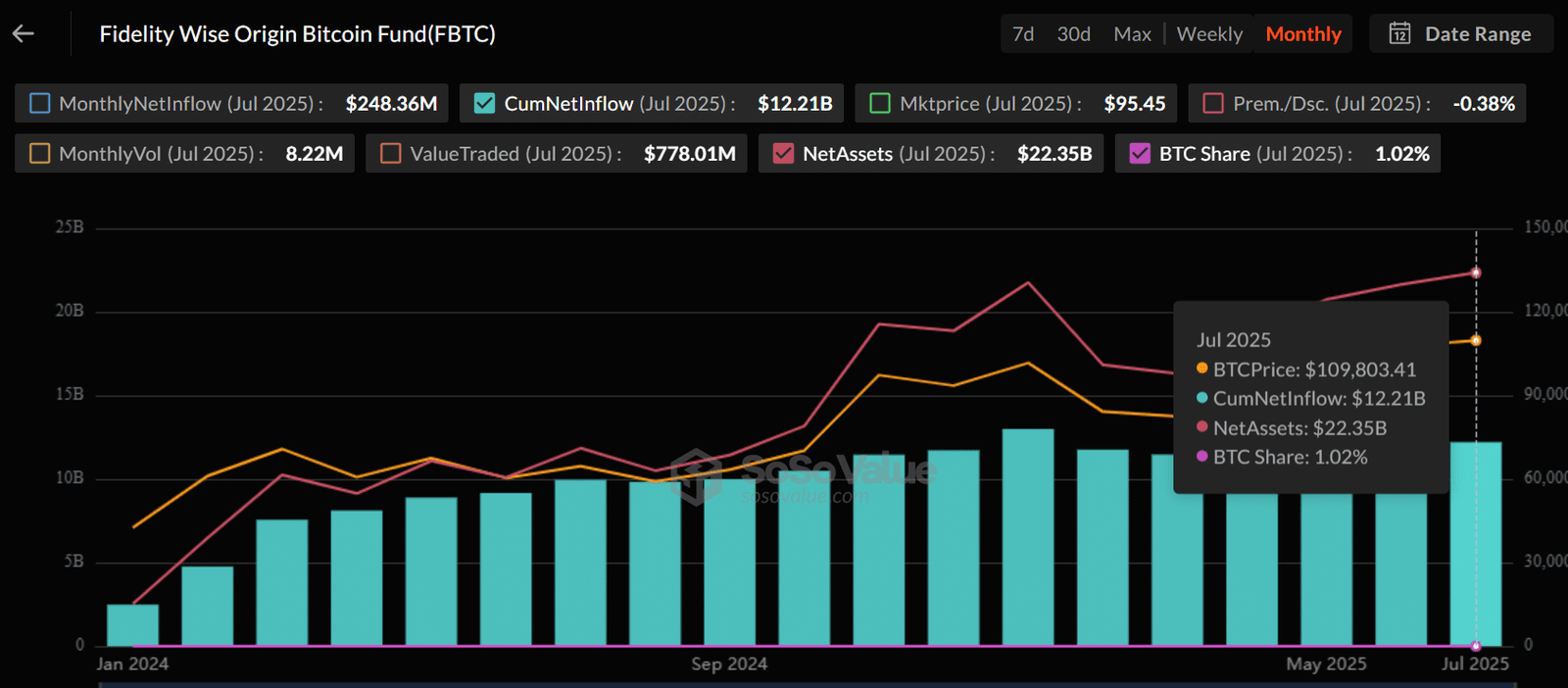1568x688 pixels.
Task: Click the 60,000 right axis label
Action: [1545, 477]
